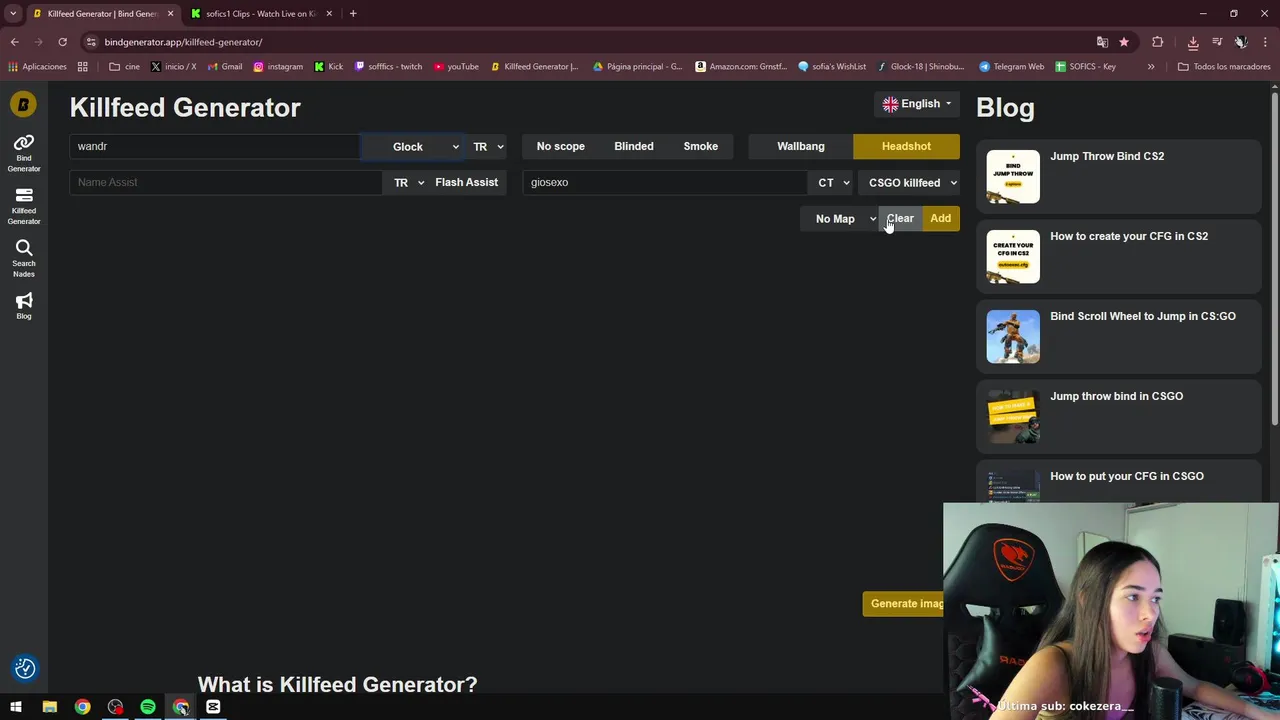Viewport: 1280px width, 720px height.
Task: Open Killfeed Generator in the sidebar
Action: 24,206
